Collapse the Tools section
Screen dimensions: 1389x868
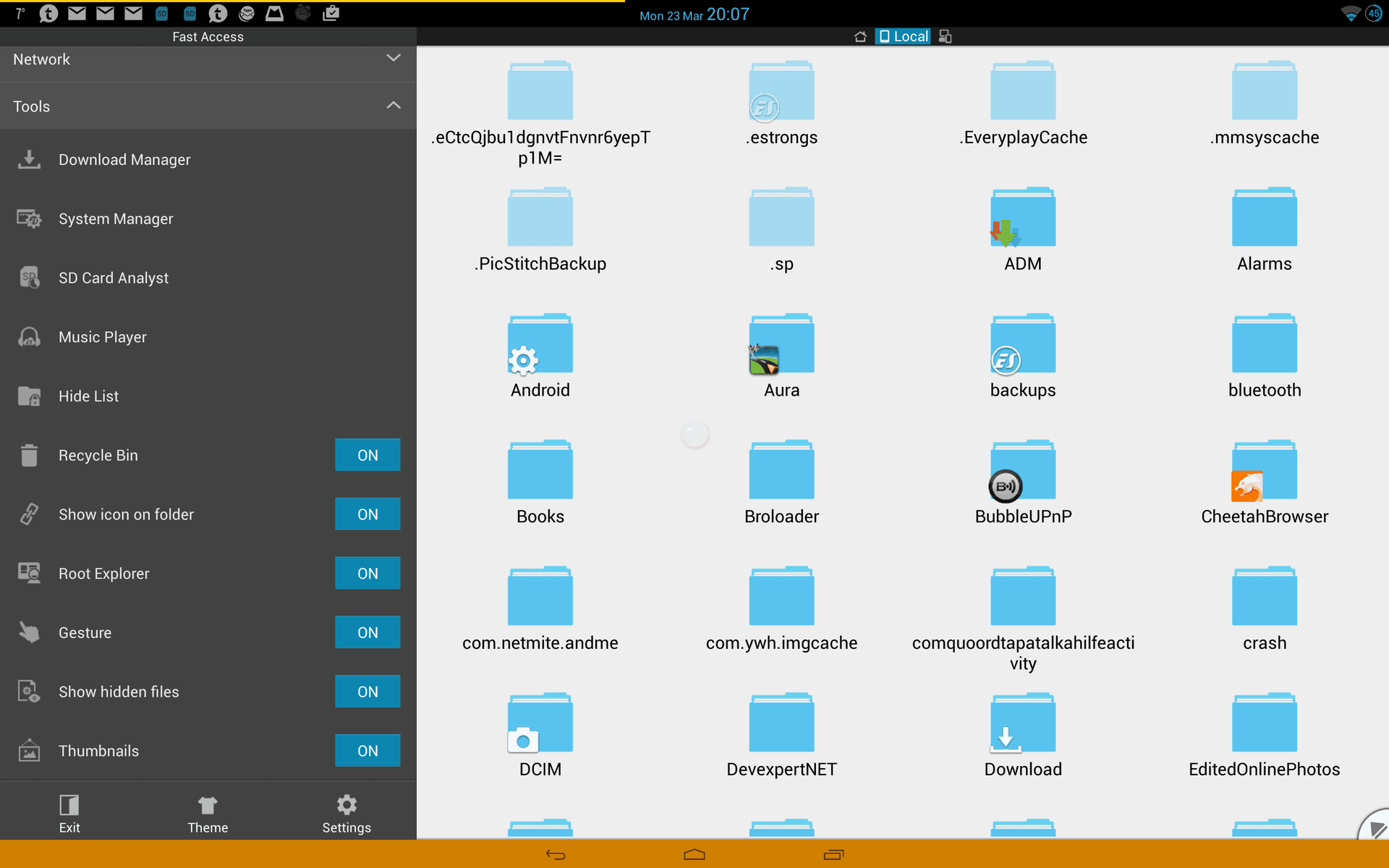(x=208, y=106)
